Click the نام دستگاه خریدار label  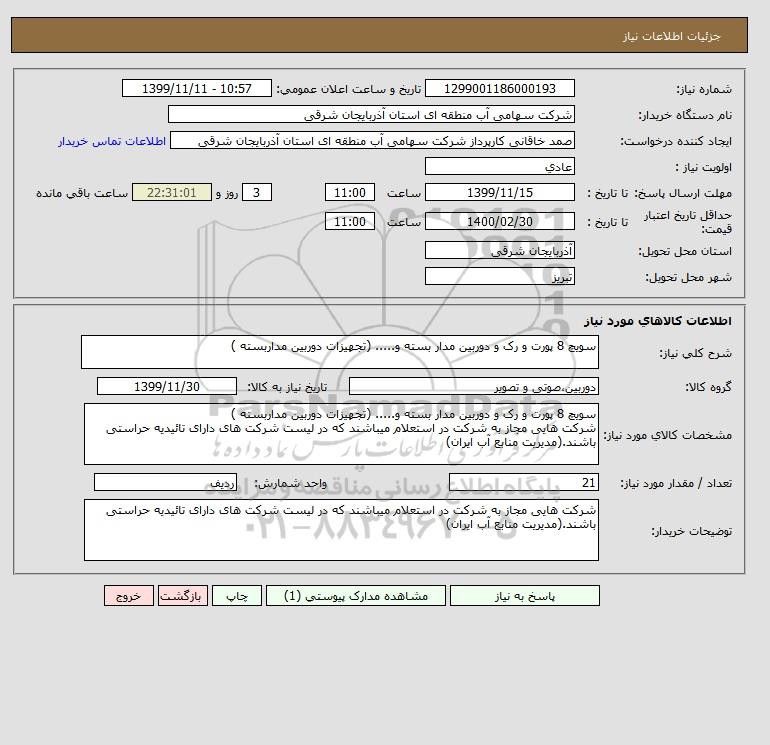(x=685, y=115)
